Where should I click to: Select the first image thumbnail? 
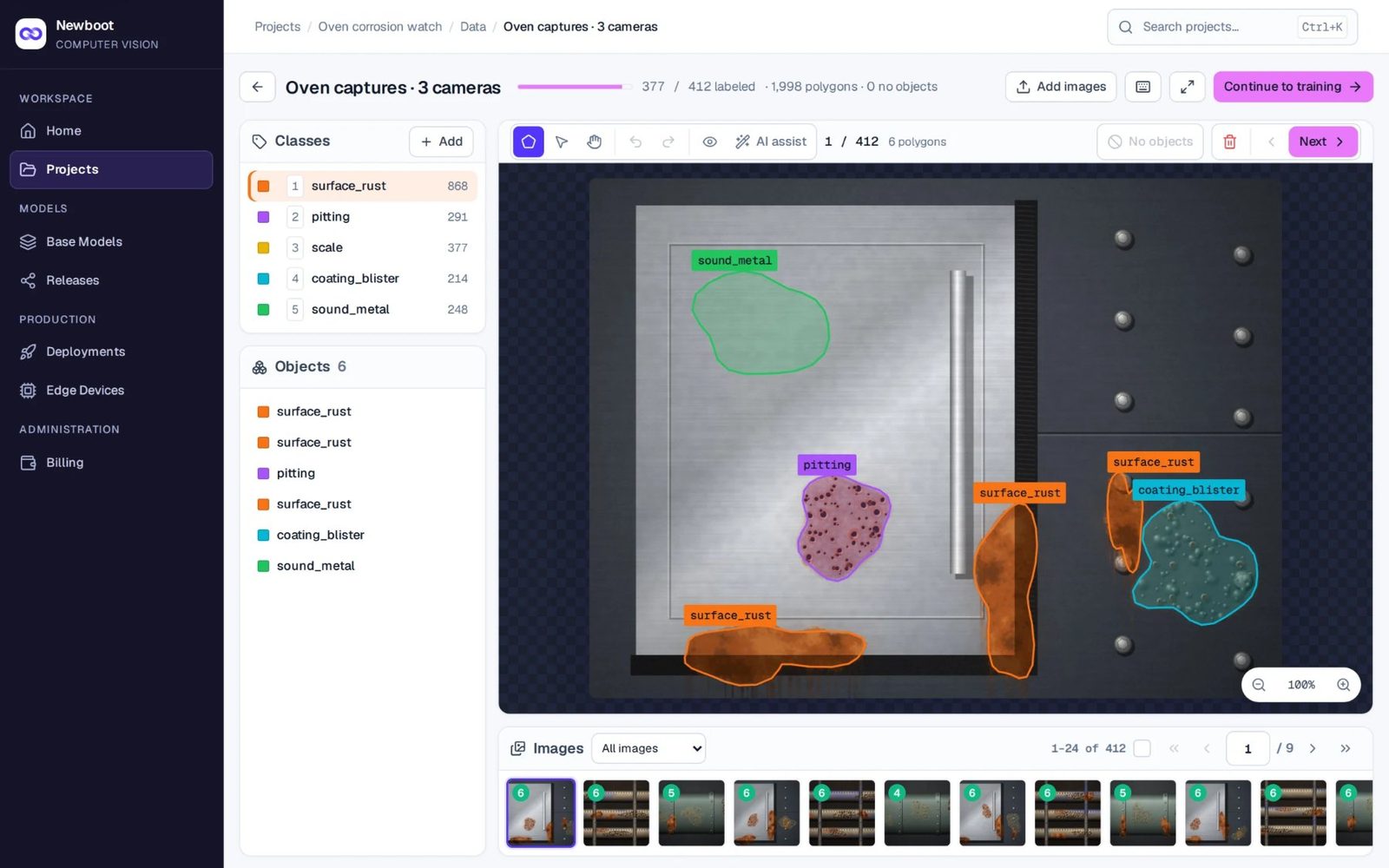click(x=540, y=812)
